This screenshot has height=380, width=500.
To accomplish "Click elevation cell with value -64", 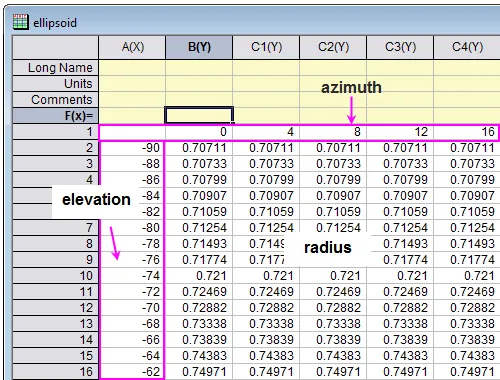I will point(132,356).
